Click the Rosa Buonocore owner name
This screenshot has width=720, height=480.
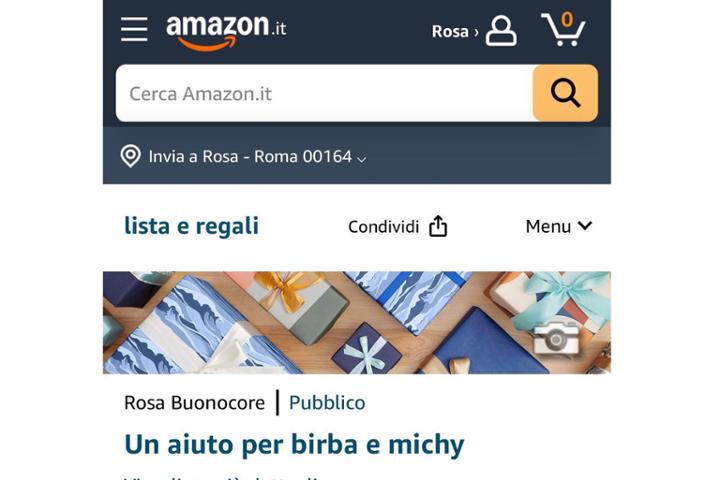click(194, 403)
